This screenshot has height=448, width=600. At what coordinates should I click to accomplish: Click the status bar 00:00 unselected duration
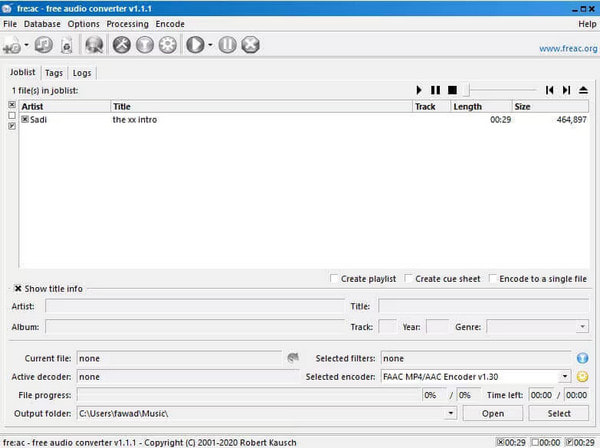point(546,442)
